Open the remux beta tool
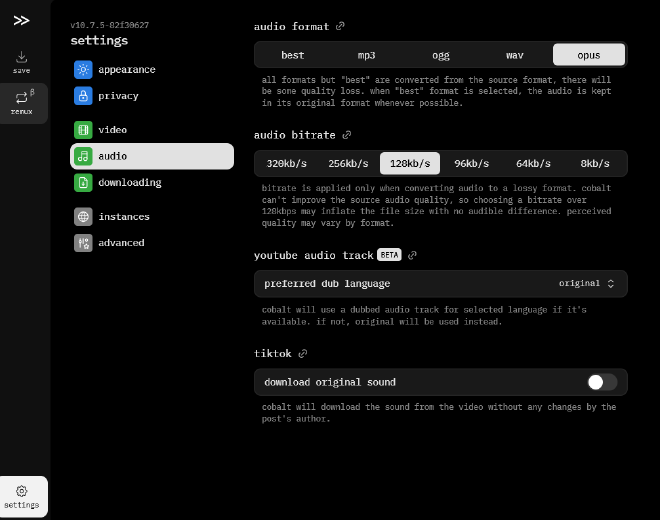Viewport: 660px width, 520px height. pyautogui.click(x=22, y=103)
